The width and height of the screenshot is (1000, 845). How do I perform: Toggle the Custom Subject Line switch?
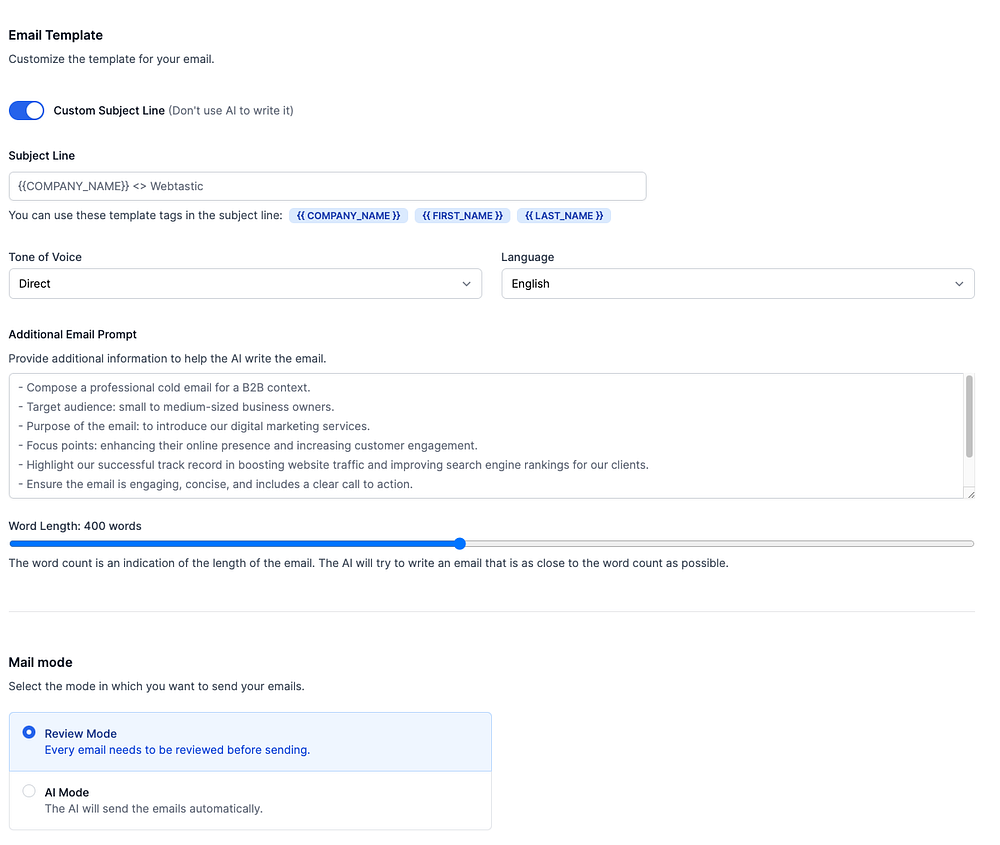tap(27, 110)
